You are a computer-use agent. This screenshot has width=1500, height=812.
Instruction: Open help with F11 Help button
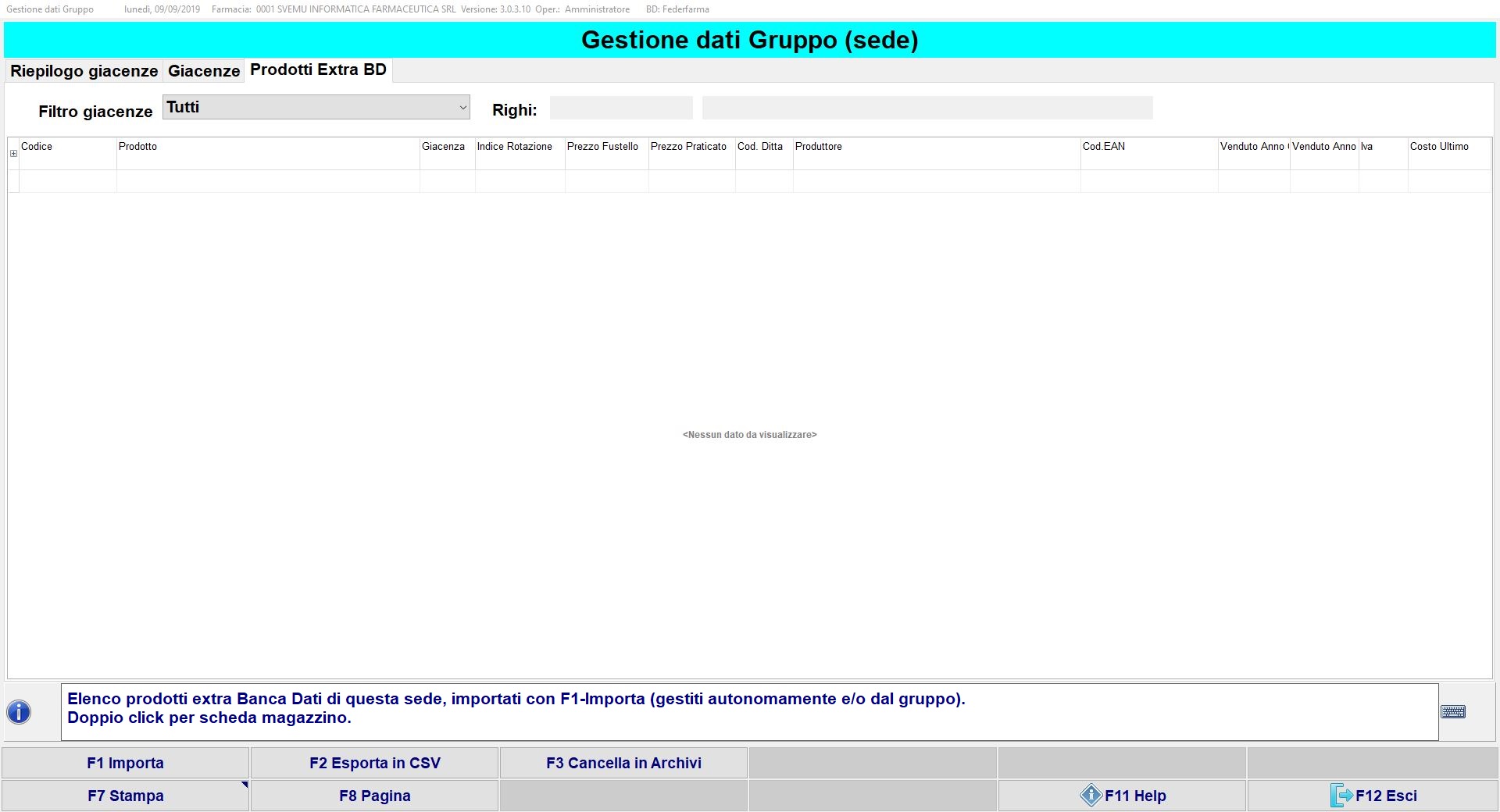pyautogui.click(x=1122, y=796)
